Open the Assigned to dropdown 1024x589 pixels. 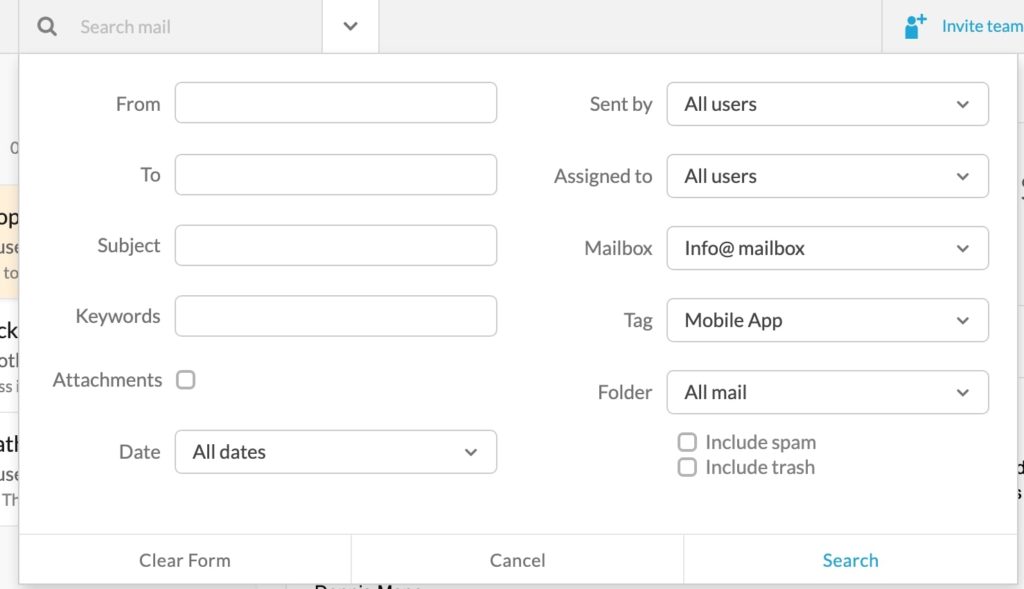[x=827, y=176]
